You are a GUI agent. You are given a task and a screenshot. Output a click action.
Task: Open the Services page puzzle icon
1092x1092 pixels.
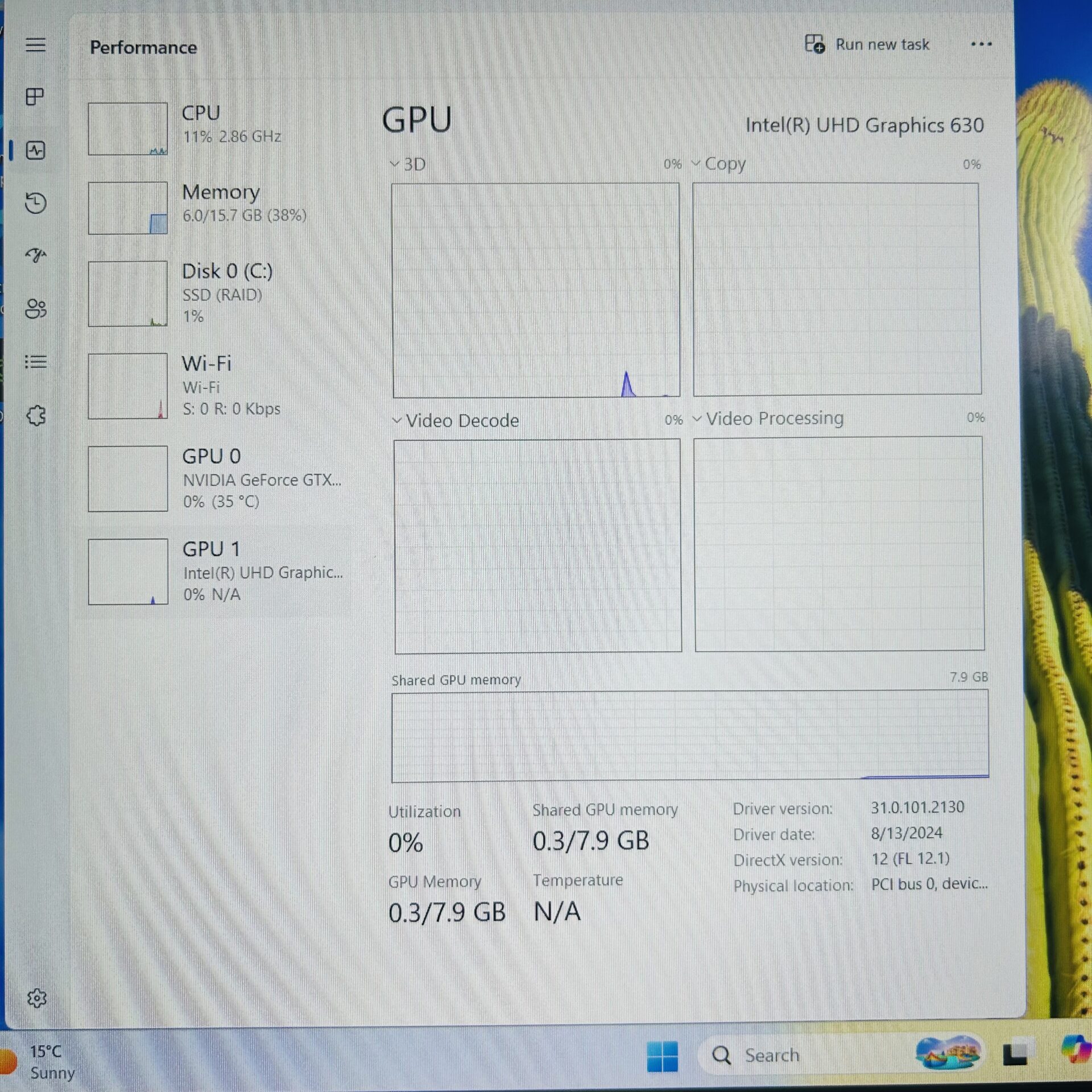[x=36, y=416]
